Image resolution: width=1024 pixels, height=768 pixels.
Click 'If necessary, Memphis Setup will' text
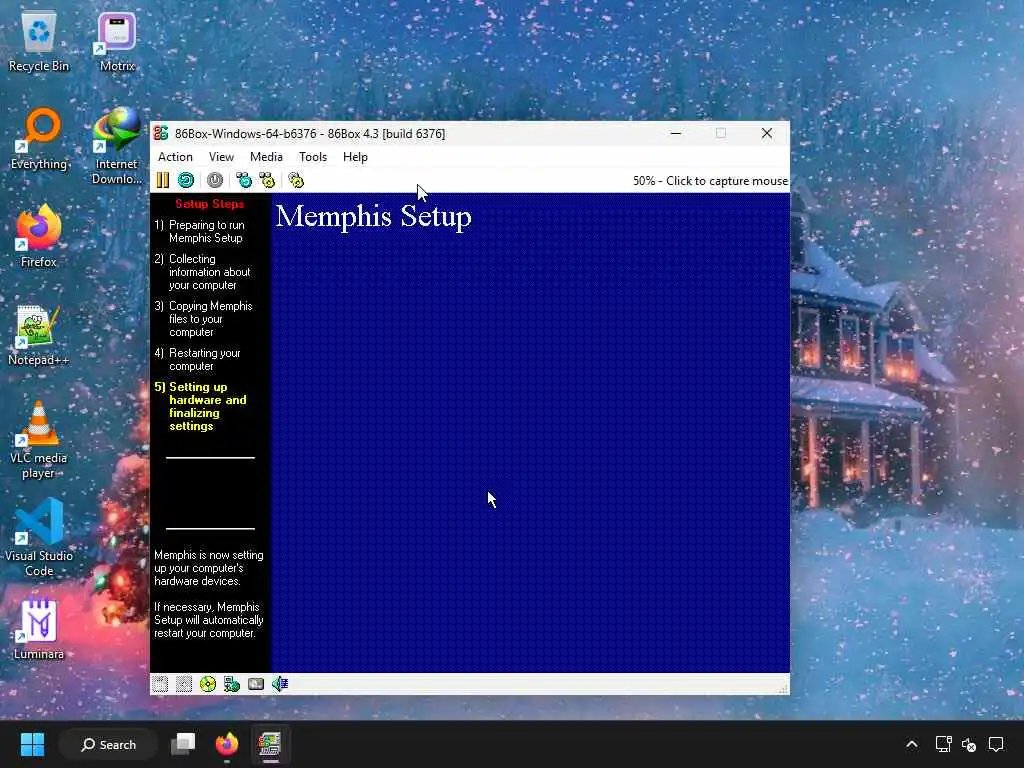click(x=209, y=620)
